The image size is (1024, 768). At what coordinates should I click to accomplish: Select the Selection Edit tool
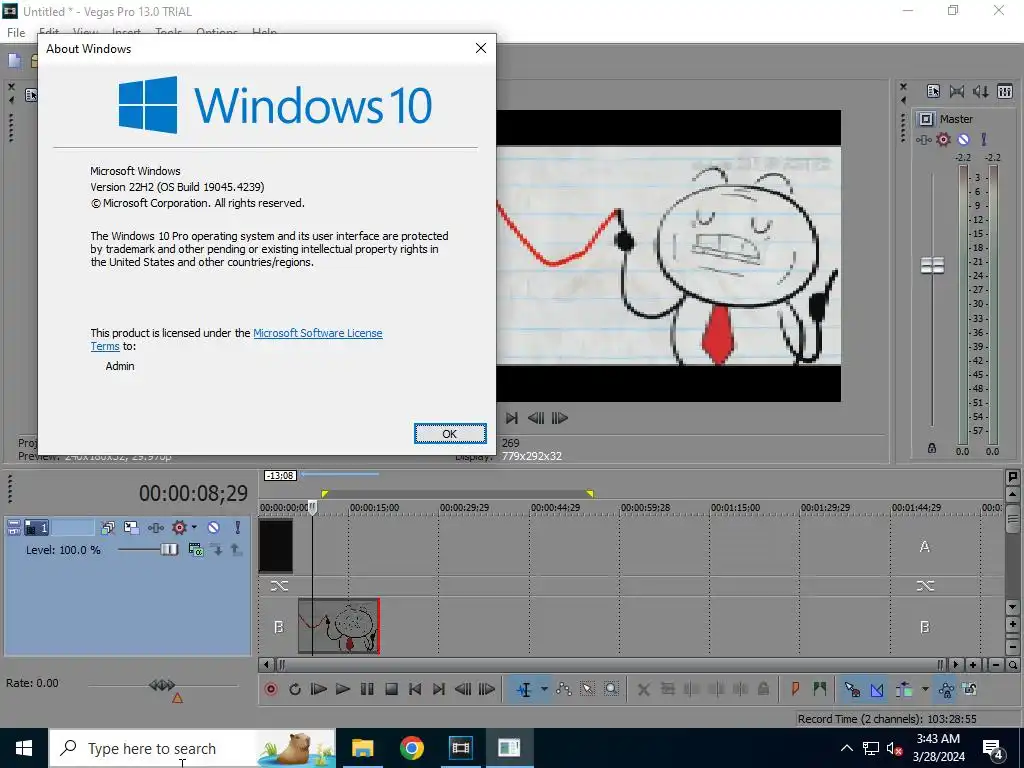coord(587,689)
